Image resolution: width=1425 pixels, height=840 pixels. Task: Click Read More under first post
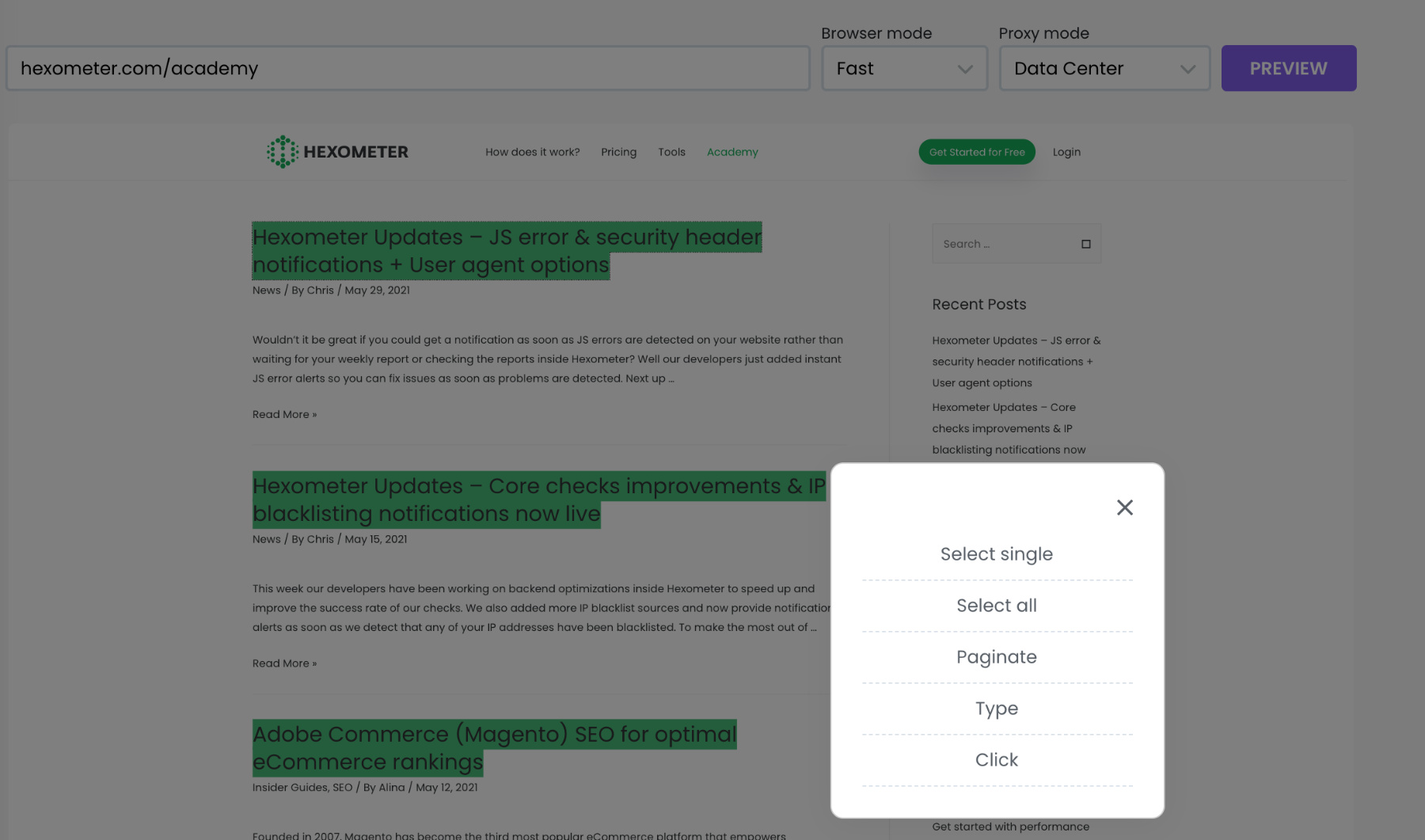284,414
